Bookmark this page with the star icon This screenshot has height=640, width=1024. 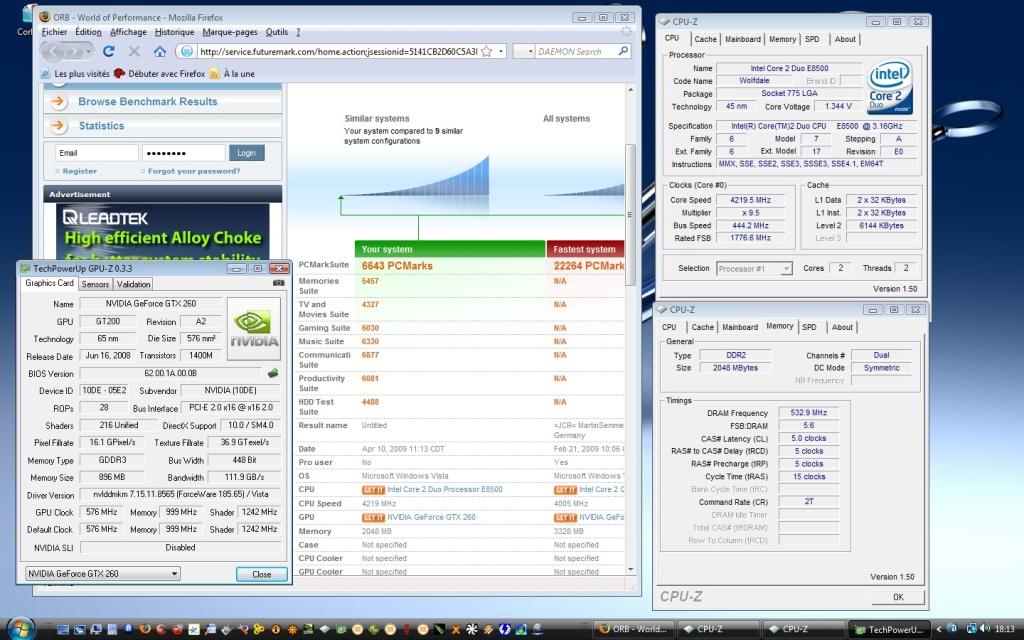click(x=487, y=51)
